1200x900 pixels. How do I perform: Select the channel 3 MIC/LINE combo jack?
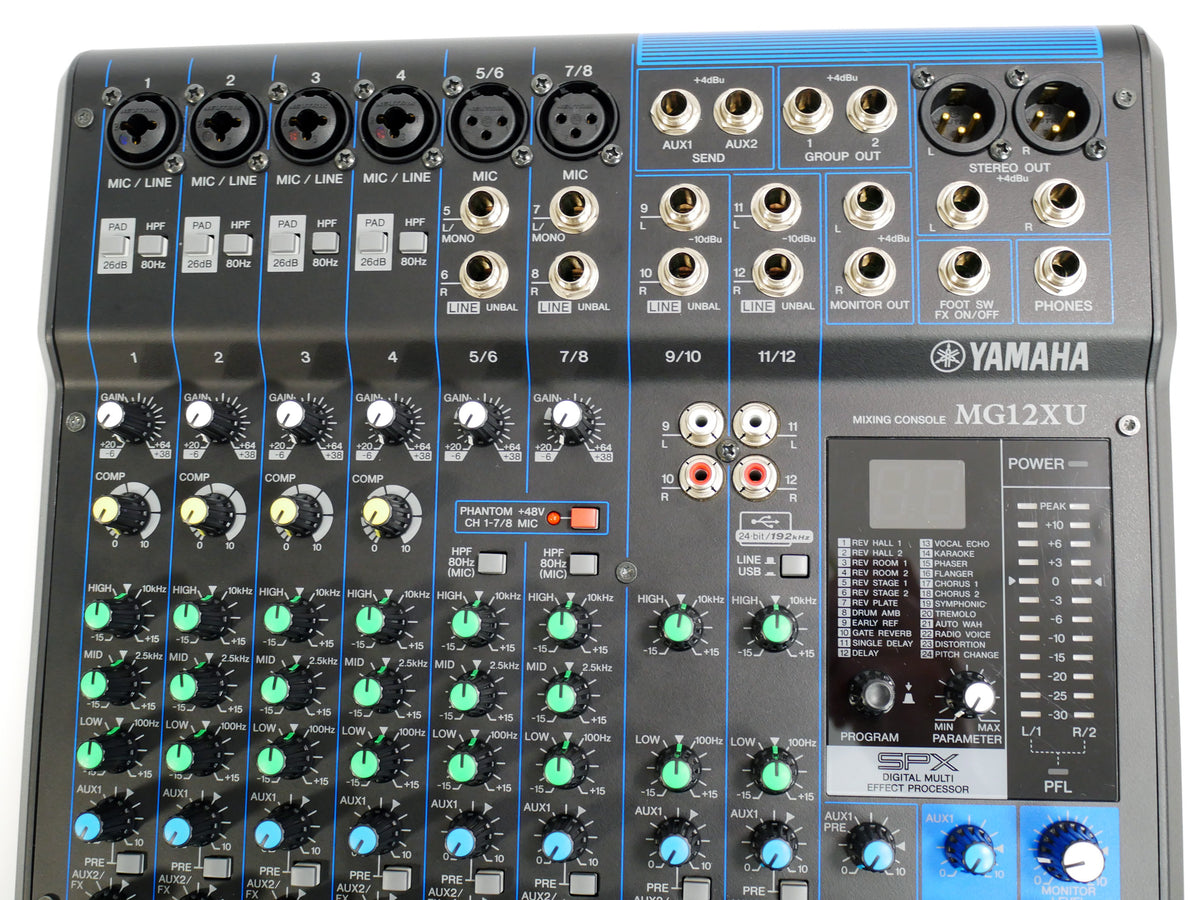tap(313, 125)
